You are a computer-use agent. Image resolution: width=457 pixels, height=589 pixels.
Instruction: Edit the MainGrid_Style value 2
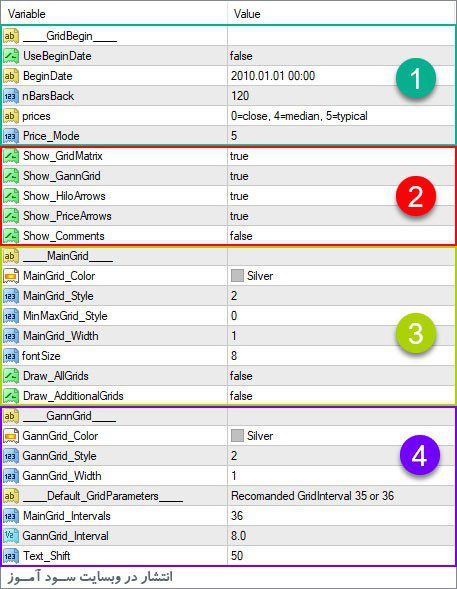pos(234,296)
